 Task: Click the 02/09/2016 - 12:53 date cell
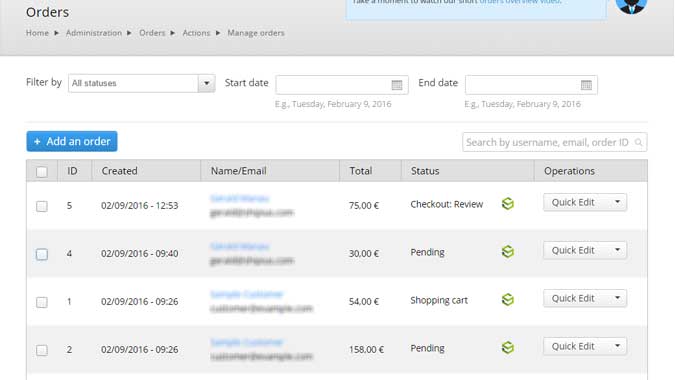pos(139,206)
